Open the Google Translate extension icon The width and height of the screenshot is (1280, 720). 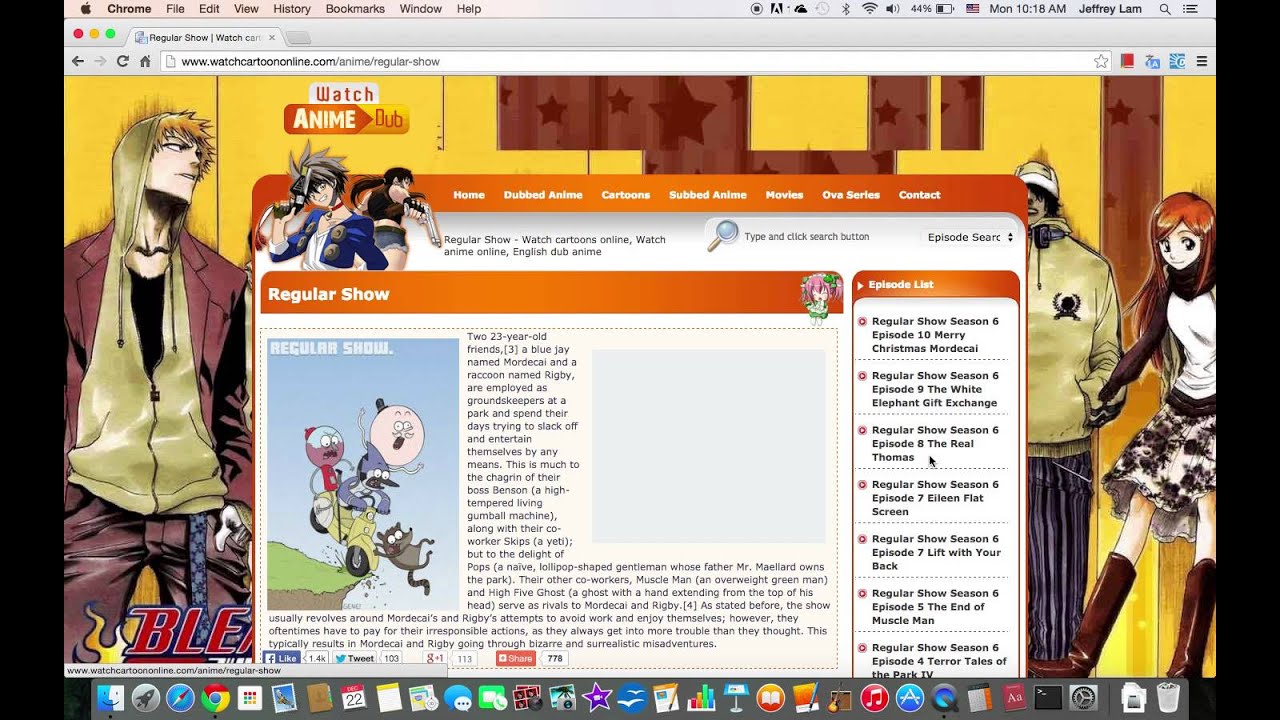1152,61
